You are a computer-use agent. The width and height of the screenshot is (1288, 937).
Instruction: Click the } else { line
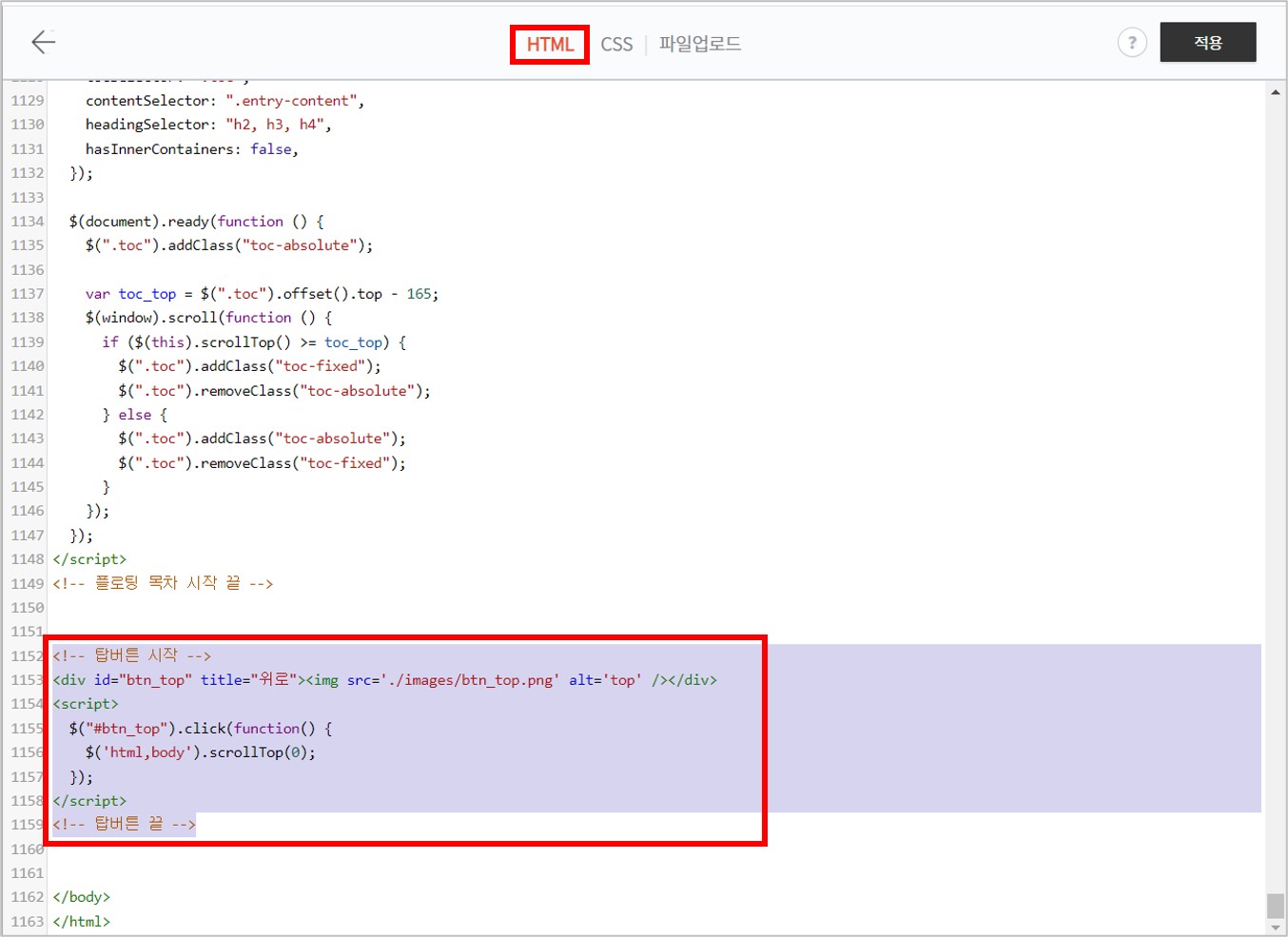[134, 415]
